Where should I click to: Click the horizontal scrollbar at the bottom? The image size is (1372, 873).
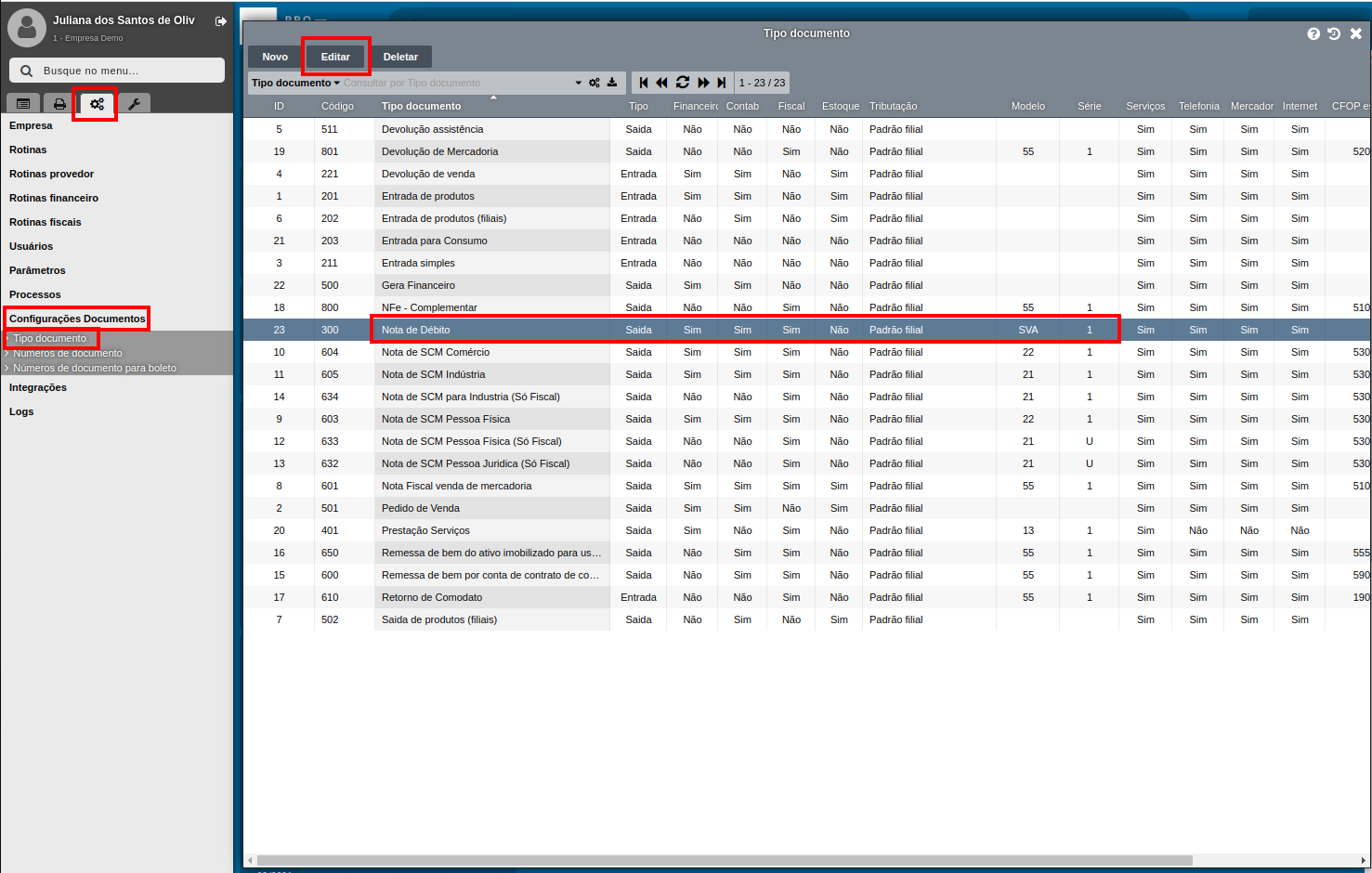point(725,860)
